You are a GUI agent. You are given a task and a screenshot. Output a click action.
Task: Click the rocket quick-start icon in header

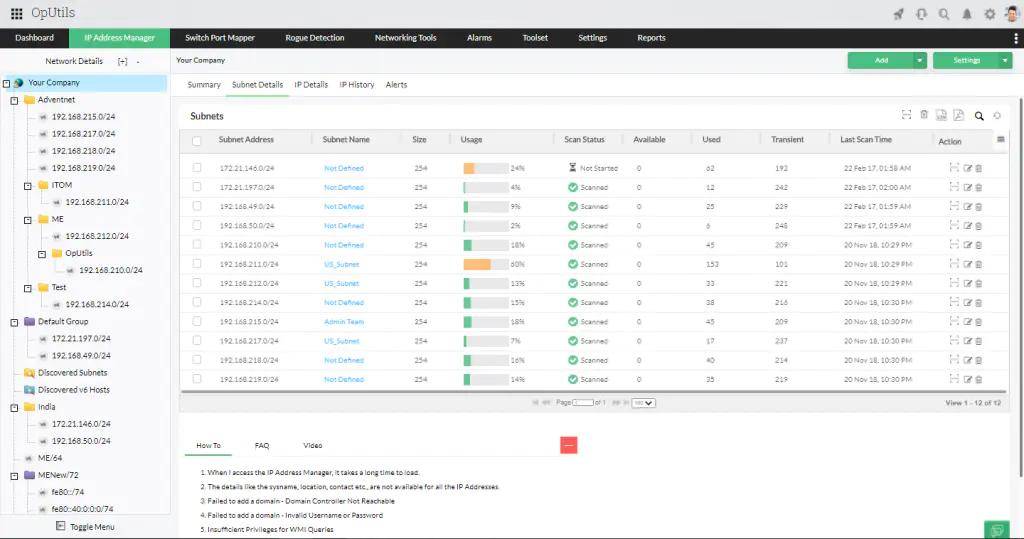click(898, 14)
